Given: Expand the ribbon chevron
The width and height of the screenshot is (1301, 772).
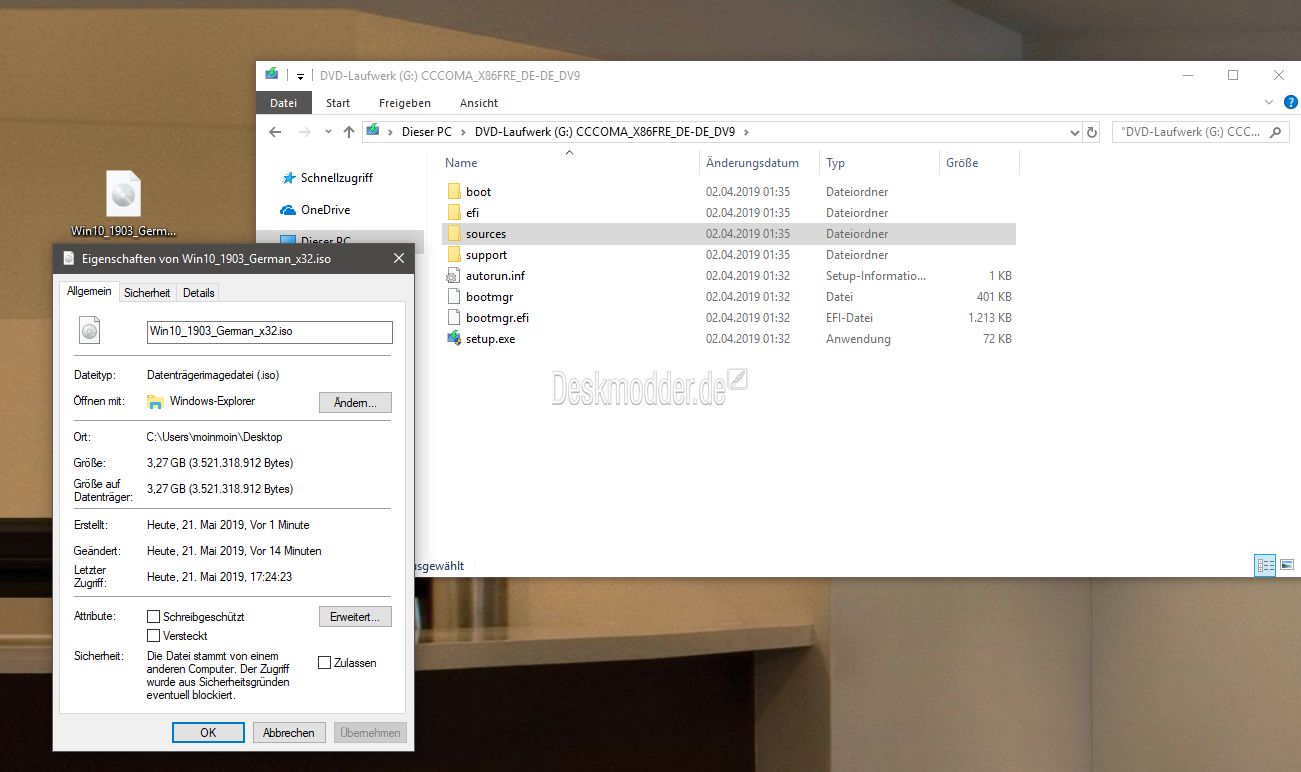Looking at the screenshot, I should coord(1268,103).
